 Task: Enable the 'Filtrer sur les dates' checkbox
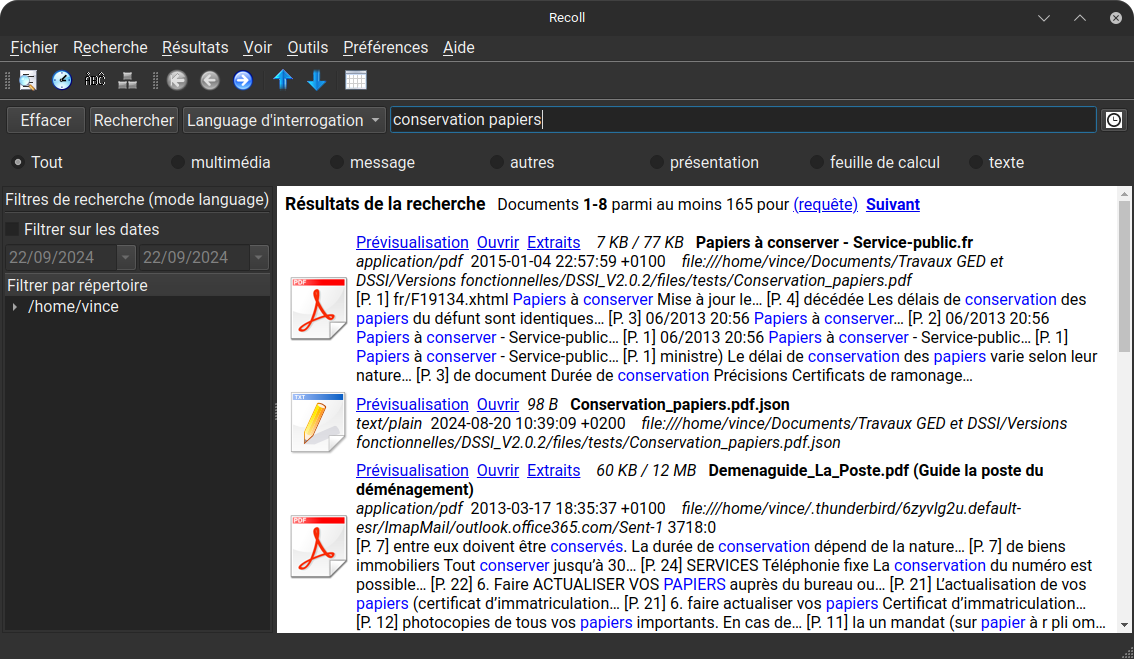[x=13, y=229]
